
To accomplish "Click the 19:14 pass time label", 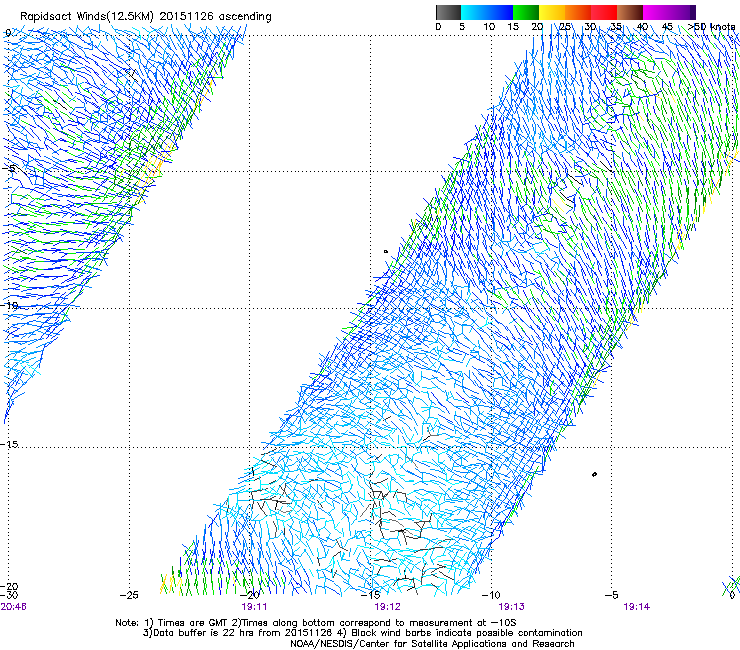I will click(637, 606).
